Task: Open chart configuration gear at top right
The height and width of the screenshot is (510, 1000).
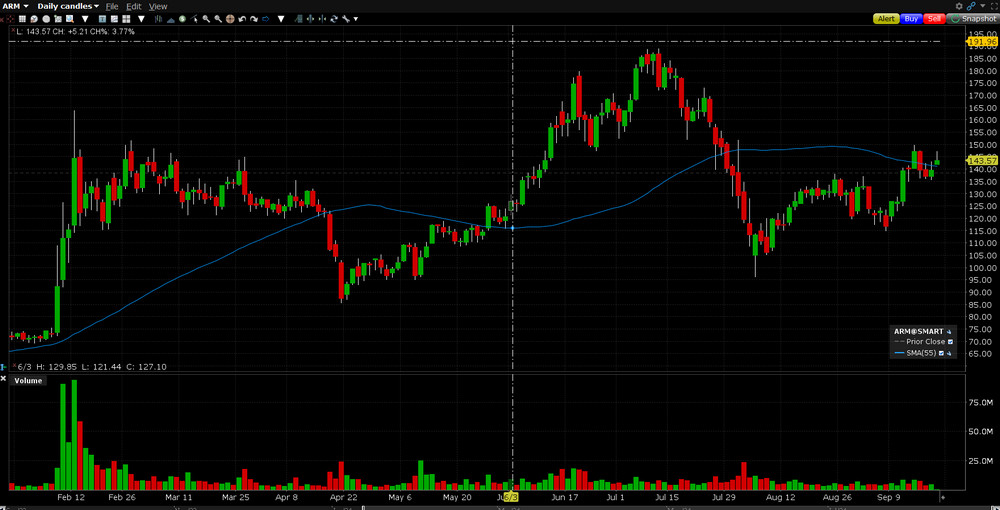Action: pos(959,6)
